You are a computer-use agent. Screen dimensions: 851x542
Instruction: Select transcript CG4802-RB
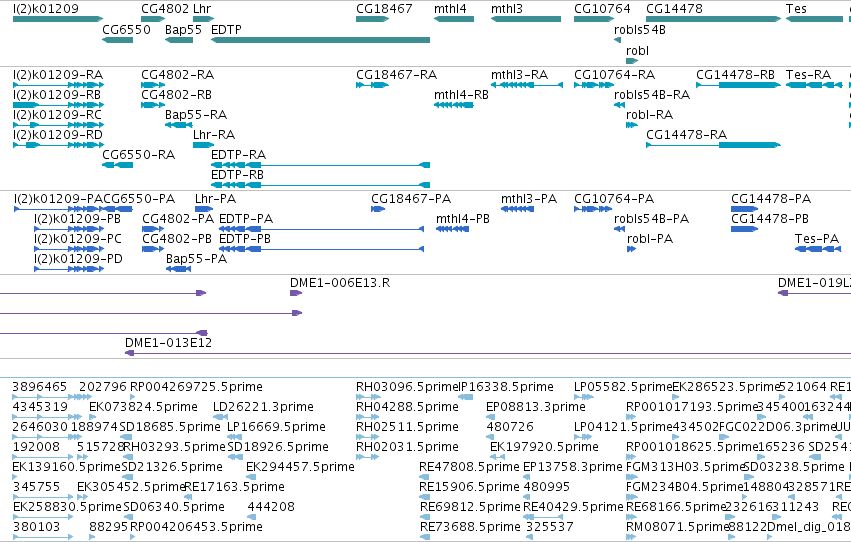coord(176,94)
